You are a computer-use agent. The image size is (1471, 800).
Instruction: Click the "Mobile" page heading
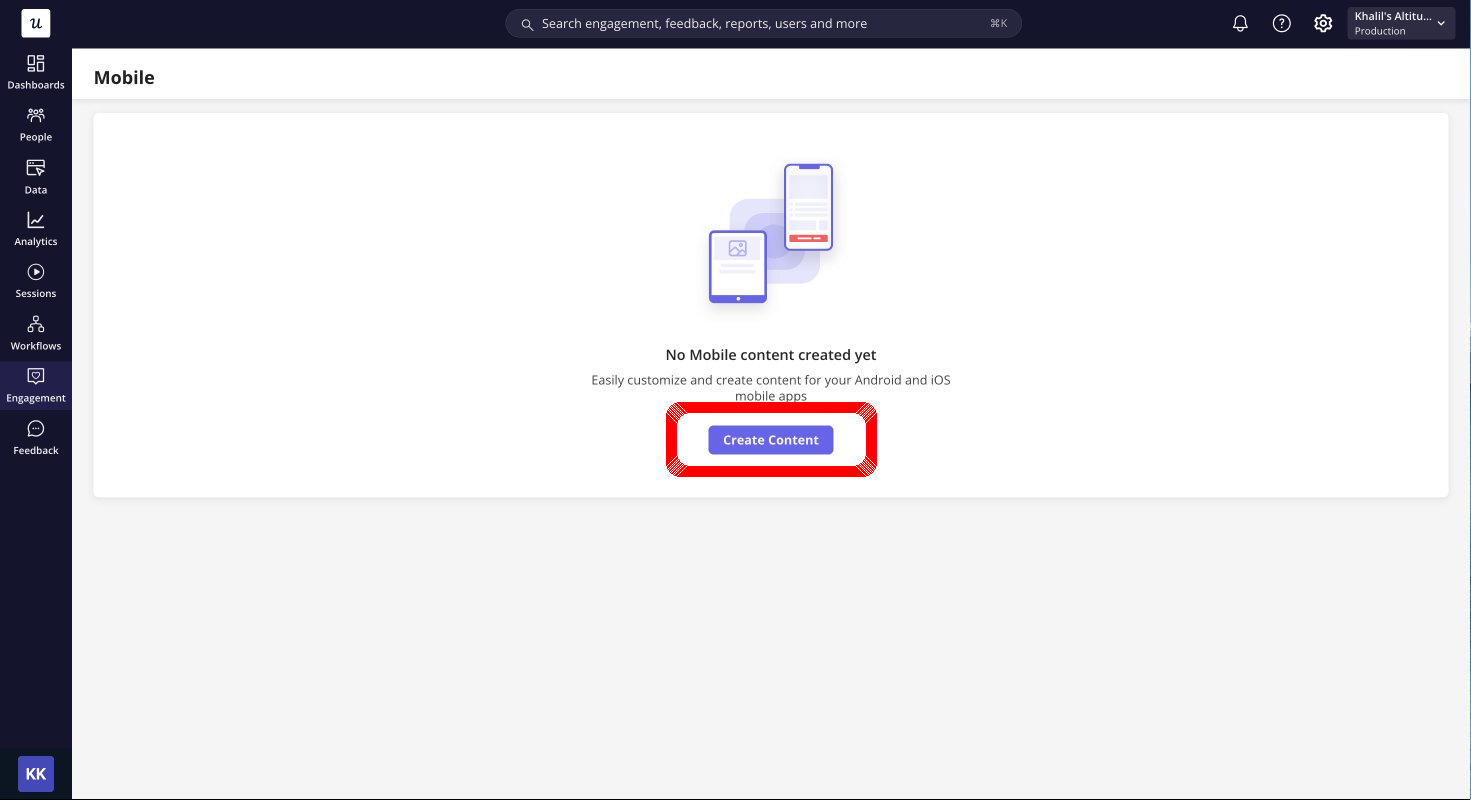click(124, 78)
